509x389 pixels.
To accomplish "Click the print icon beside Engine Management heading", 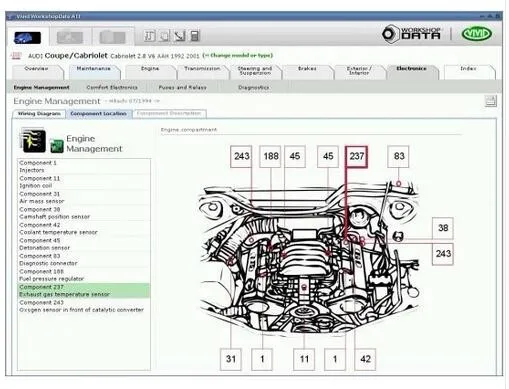I will pos(490,101).
